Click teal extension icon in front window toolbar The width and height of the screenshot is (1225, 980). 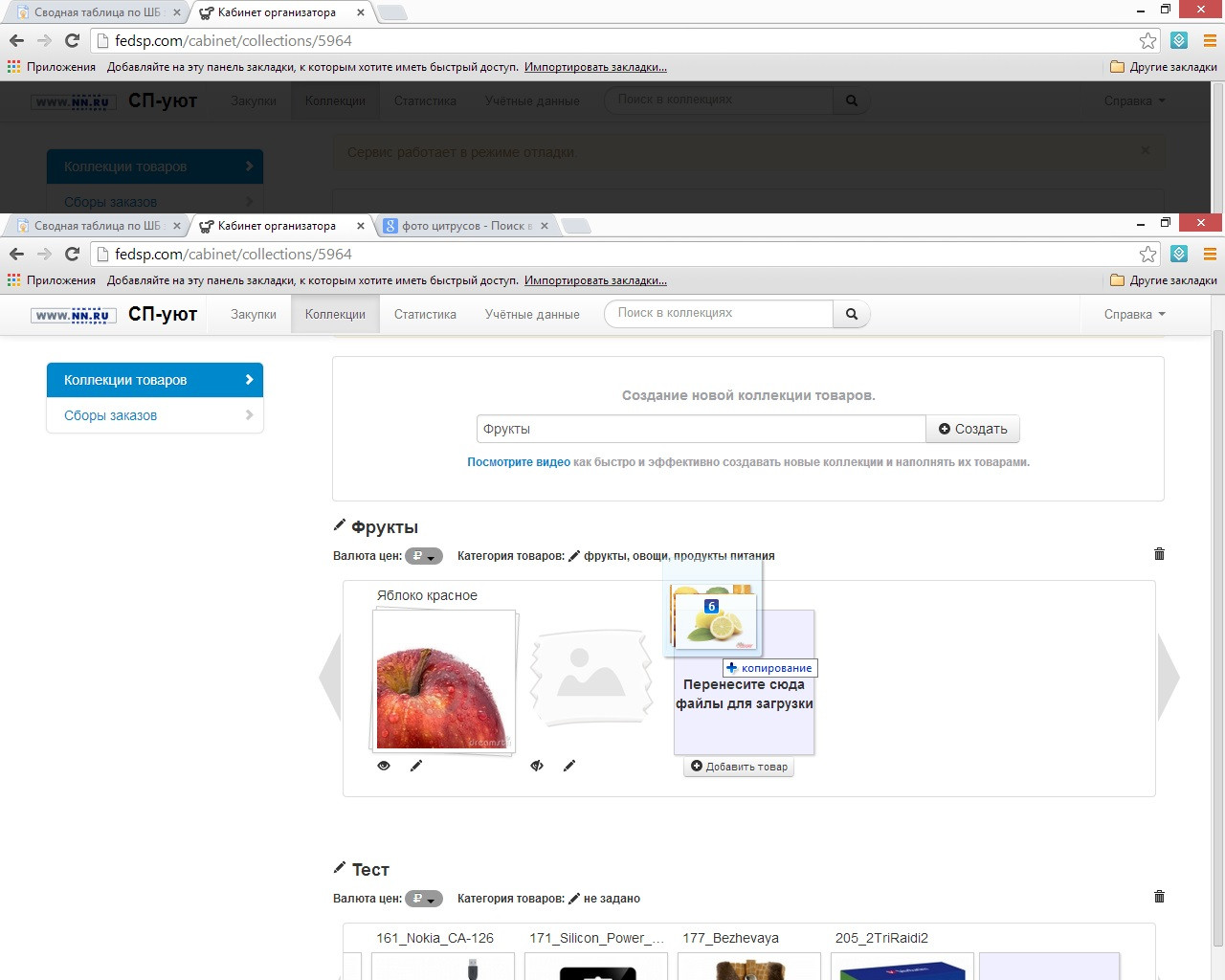(x=1179, y=254)
